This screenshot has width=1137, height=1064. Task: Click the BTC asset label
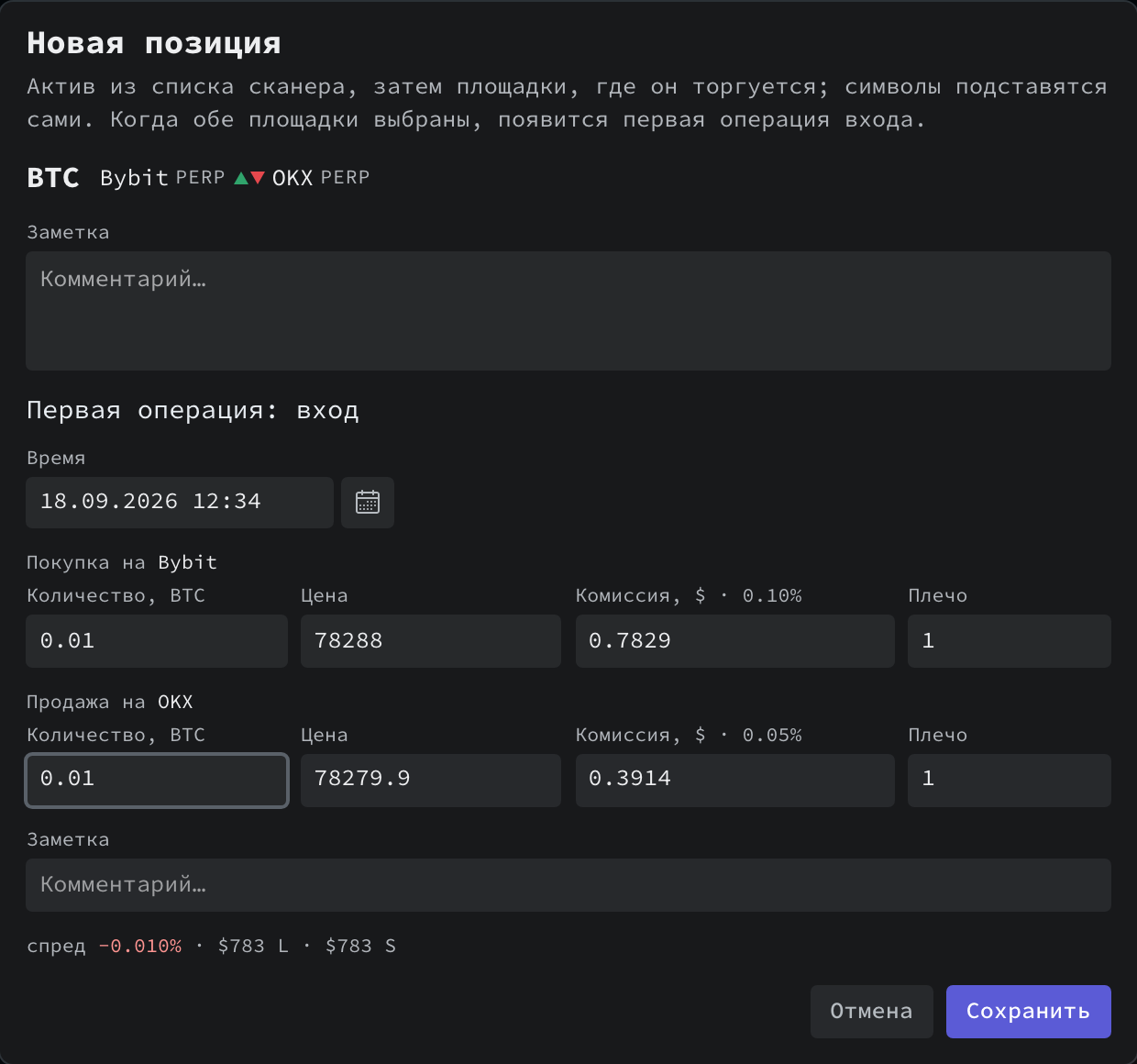[x=53, y=178]
